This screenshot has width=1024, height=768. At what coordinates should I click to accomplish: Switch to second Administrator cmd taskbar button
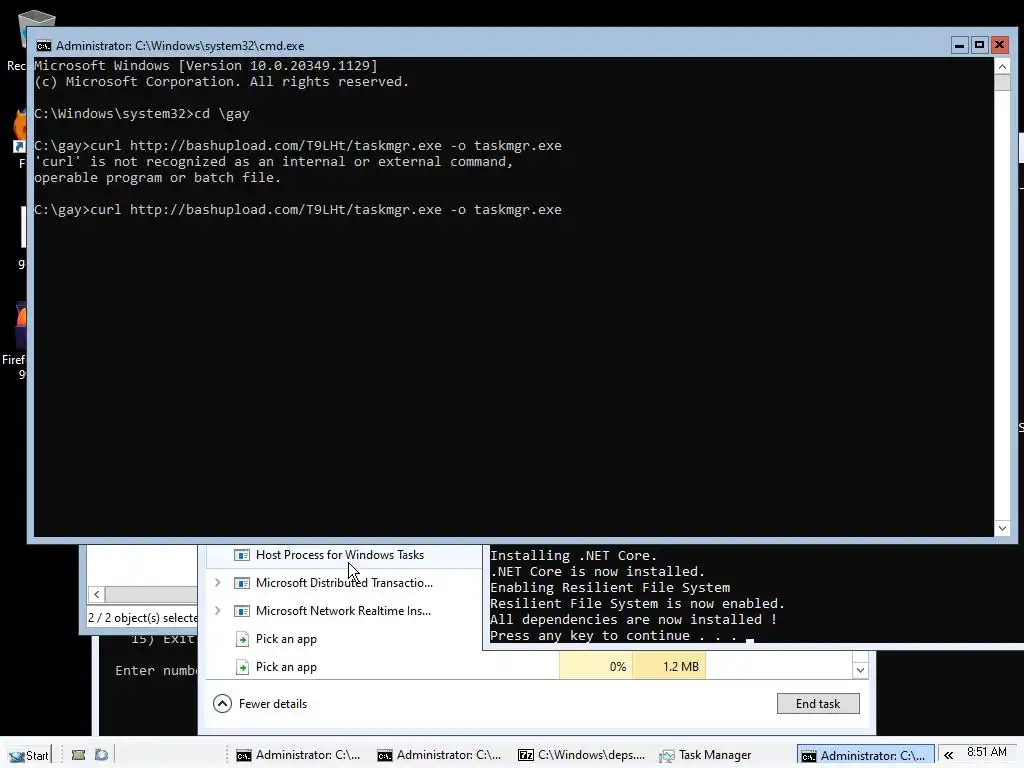[440, 755]
